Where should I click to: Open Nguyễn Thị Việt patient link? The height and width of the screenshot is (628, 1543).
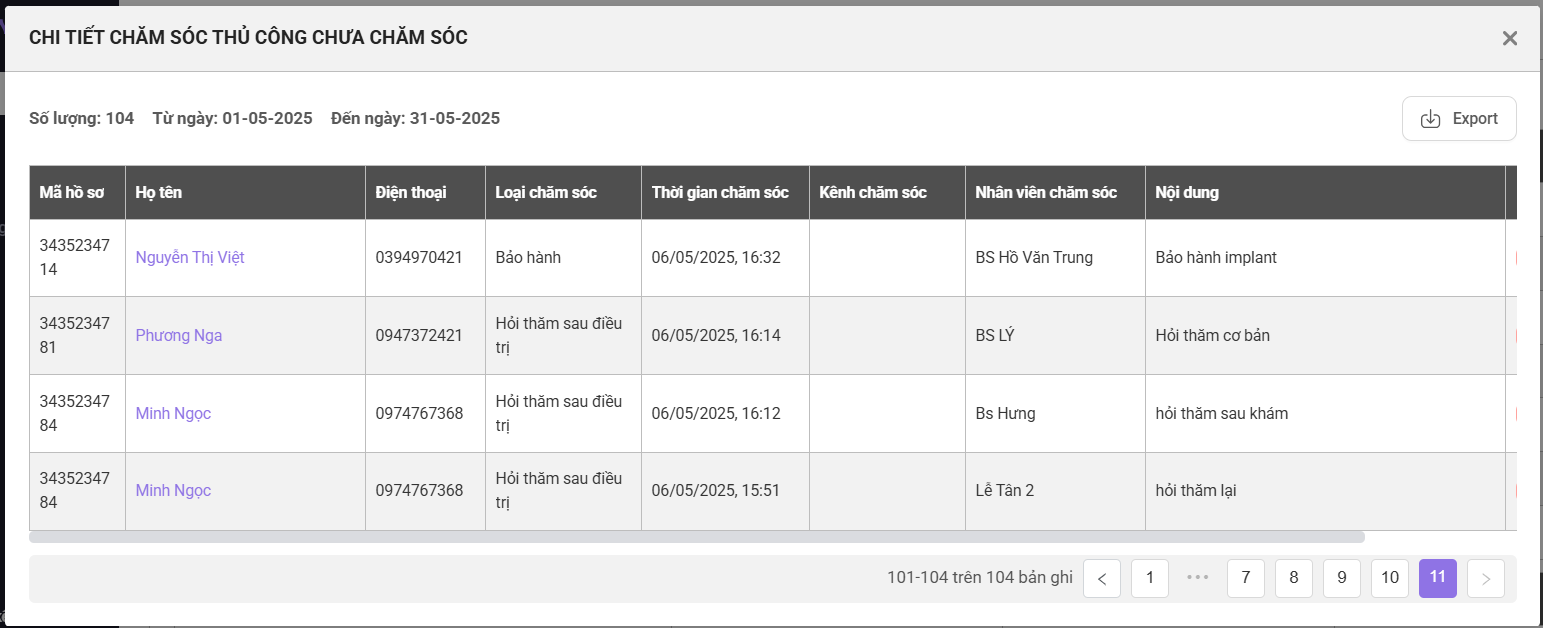coord(190,258)
